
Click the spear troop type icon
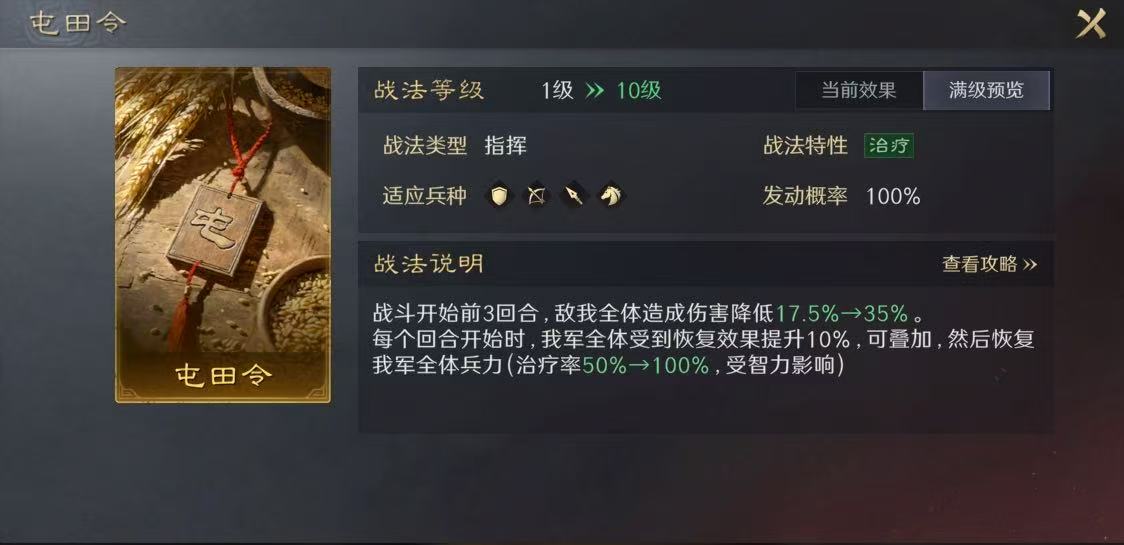pyautogui.click(x=574, y=195)
